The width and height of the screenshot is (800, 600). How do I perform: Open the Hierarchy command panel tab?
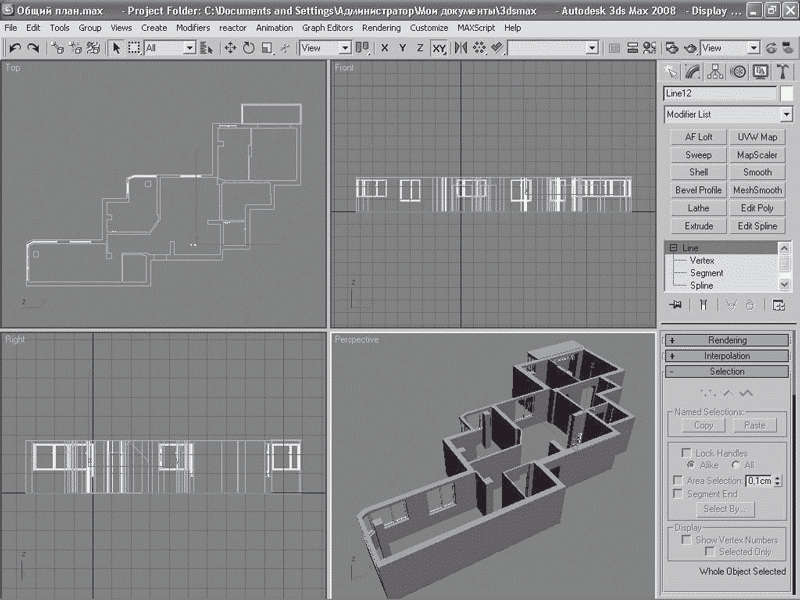click(716, 72)
